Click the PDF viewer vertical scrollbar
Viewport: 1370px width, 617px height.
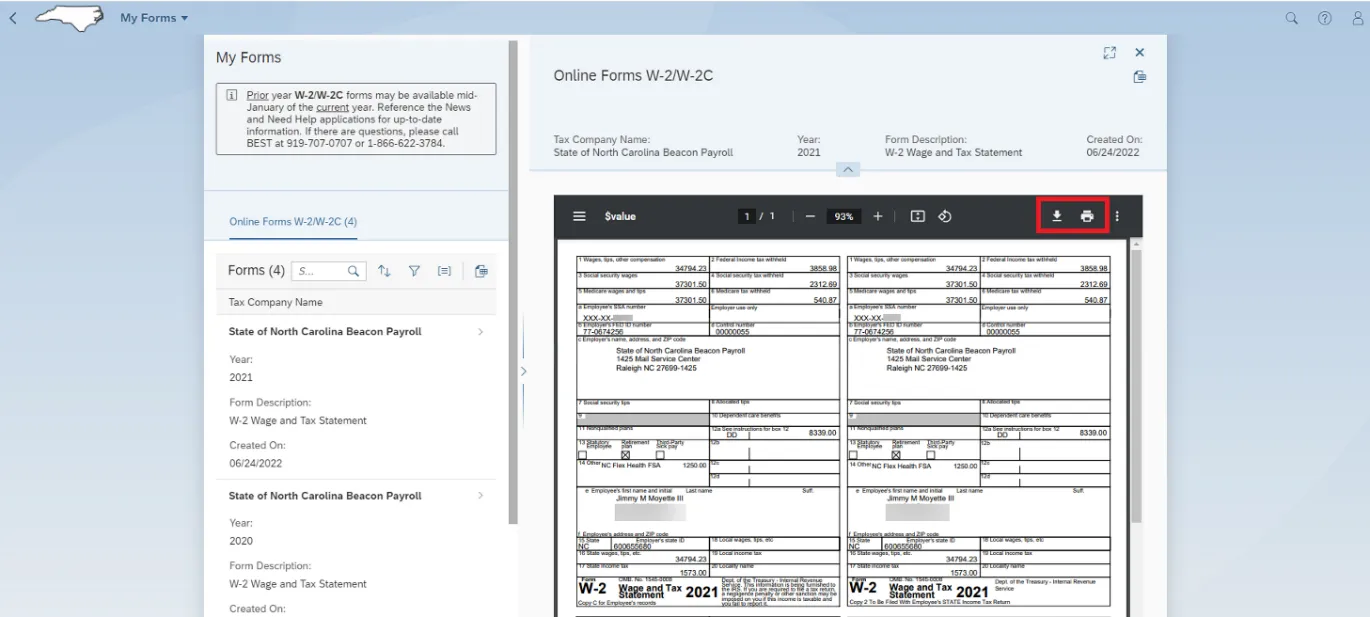pos(1136,384)
